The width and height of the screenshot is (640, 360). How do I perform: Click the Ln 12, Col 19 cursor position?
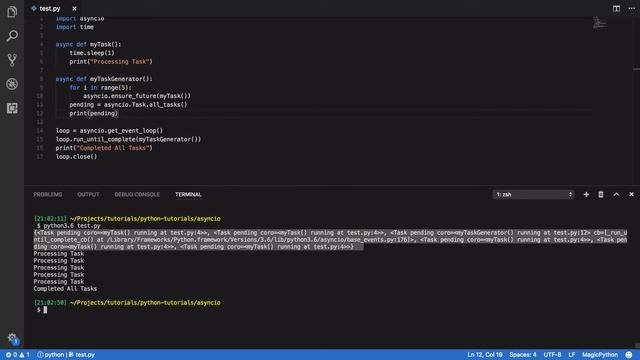click(485, 355)
